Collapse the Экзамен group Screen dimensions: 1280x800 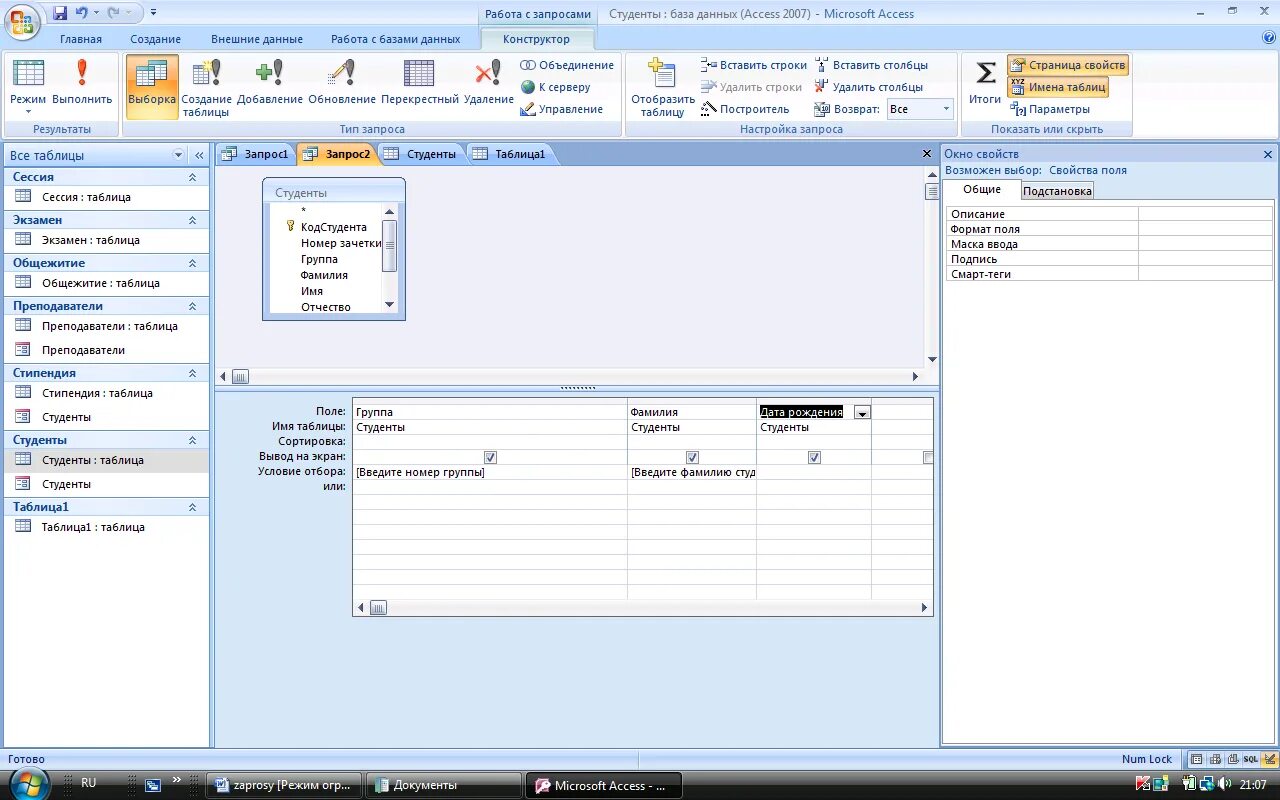point(192,220)
